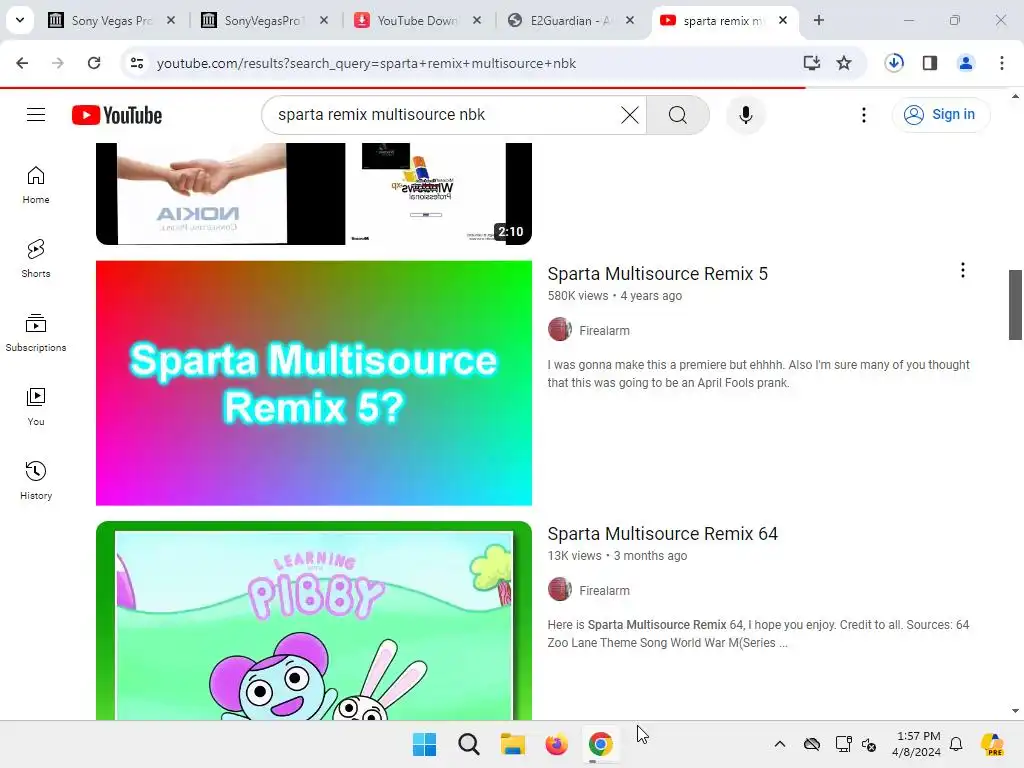Open Chrome downloads icon

coord(894,63)
